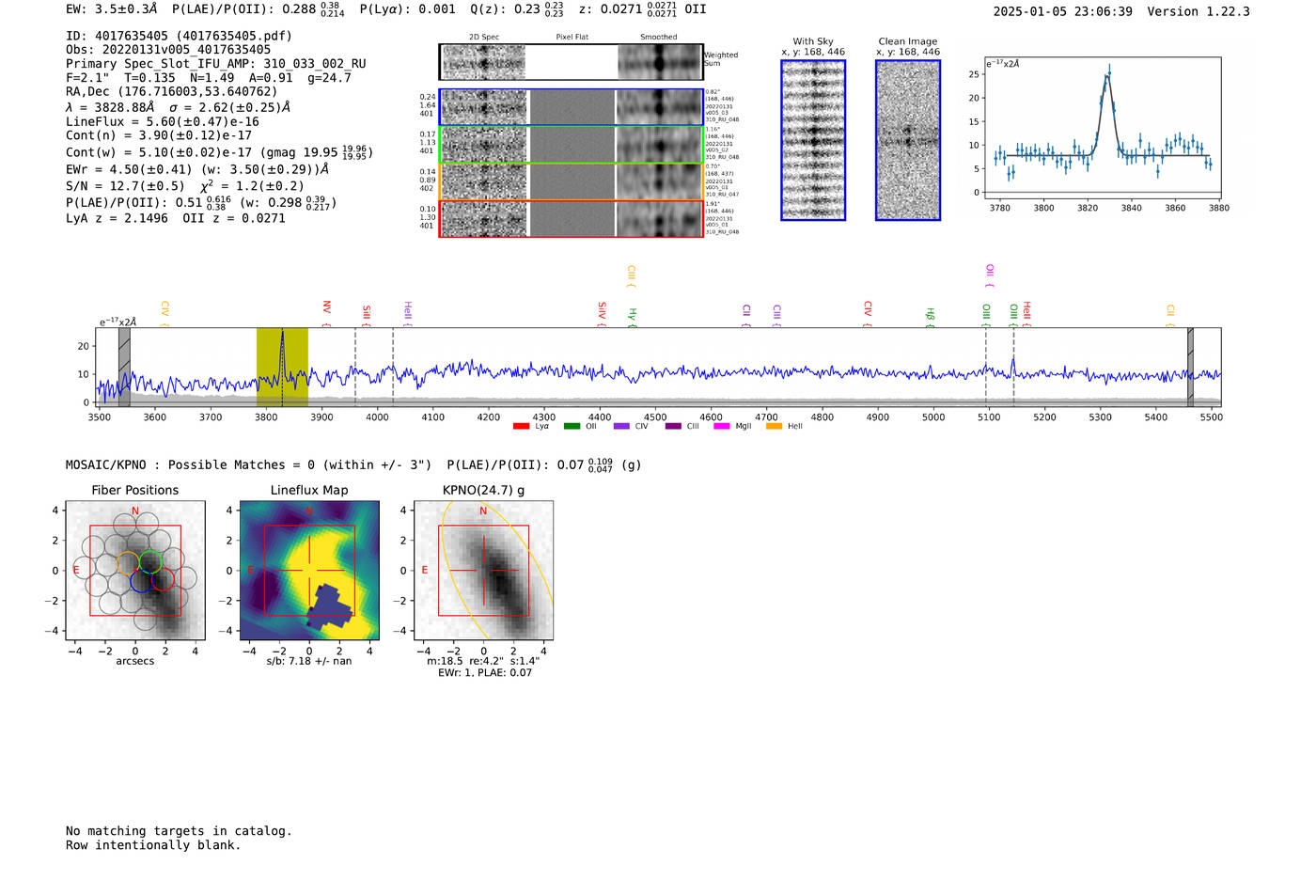This screenshot has width=1316, height=896.
Task: Click the red SiII line marker
Action: 367,316
